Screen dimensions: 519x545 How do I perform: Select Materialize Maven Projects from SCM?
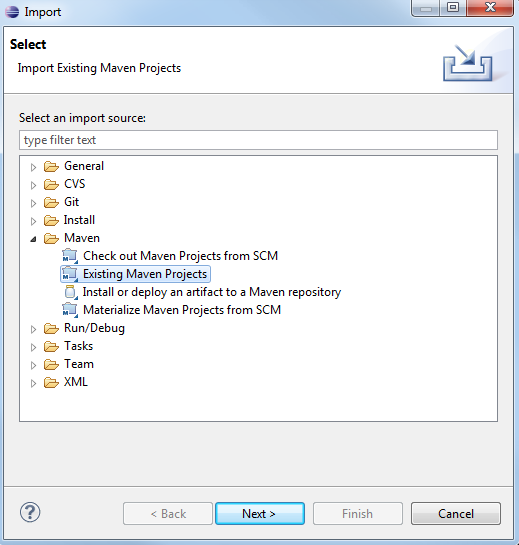point(182,310)
